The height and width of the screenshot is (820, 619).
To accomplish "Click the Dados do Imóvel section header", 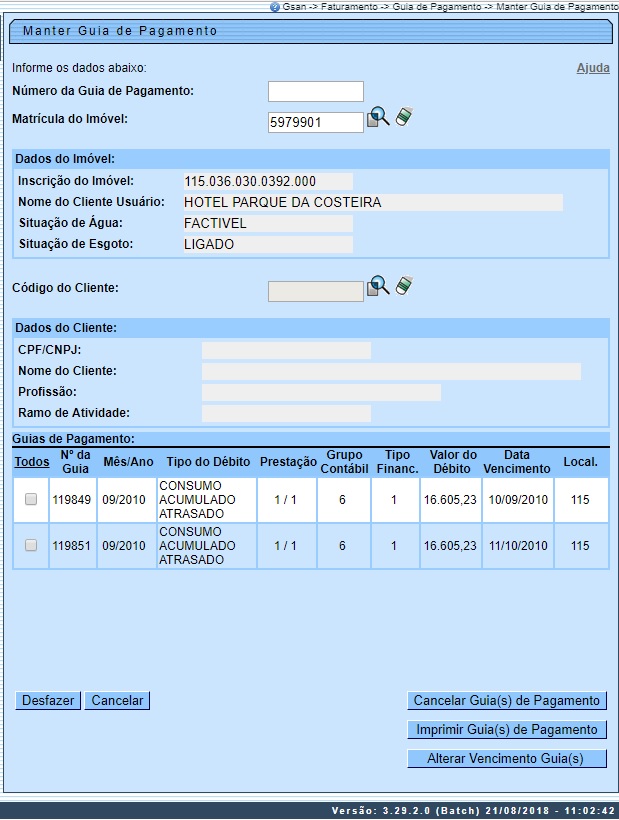I will [x=65, y=159].
